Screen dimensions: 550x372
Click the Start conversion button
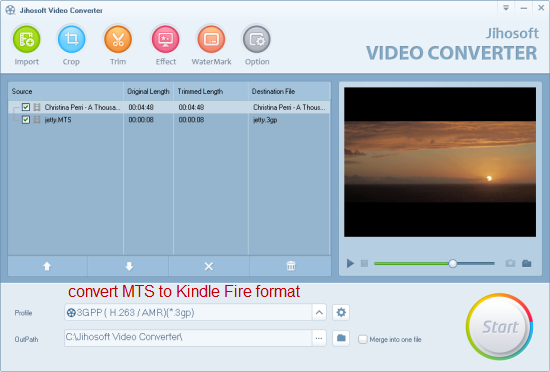pyautogui.click(x=499, y=327)
